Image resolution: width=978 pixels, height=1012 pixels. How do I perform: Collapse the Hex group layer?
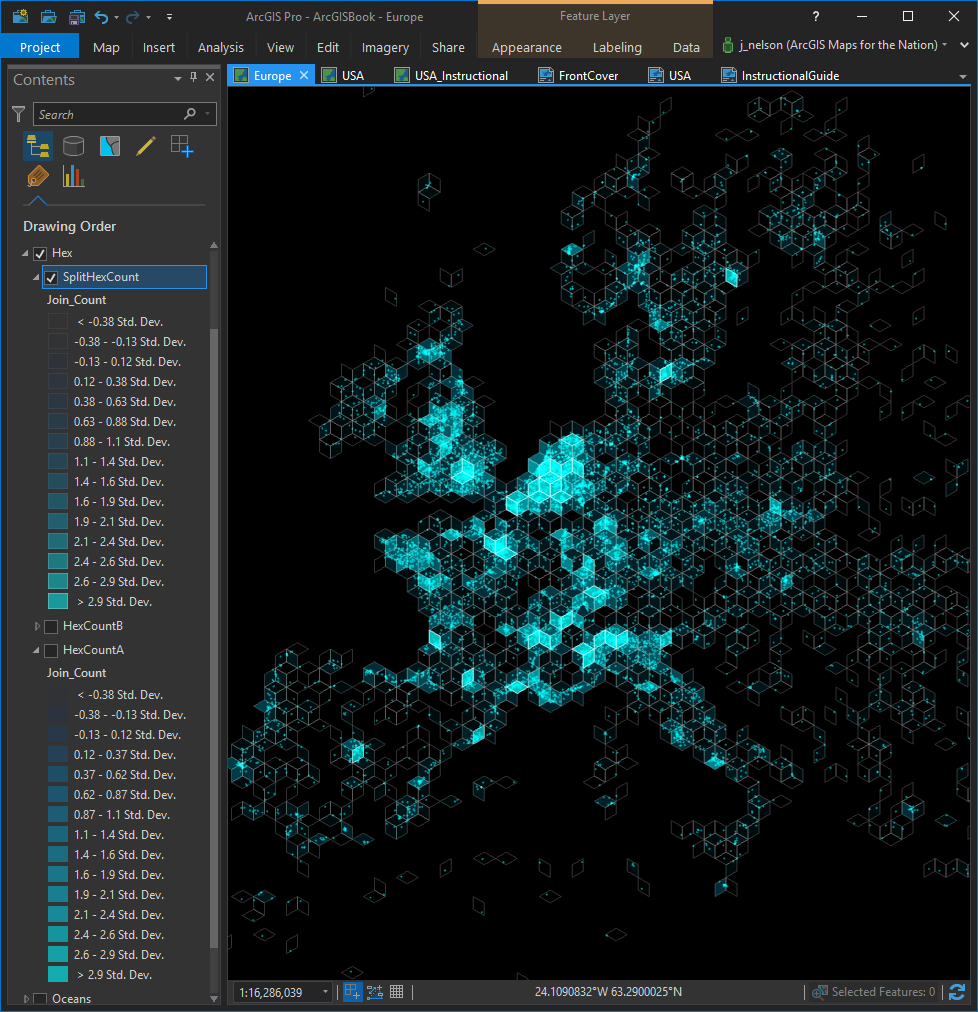tap(25, 254)
